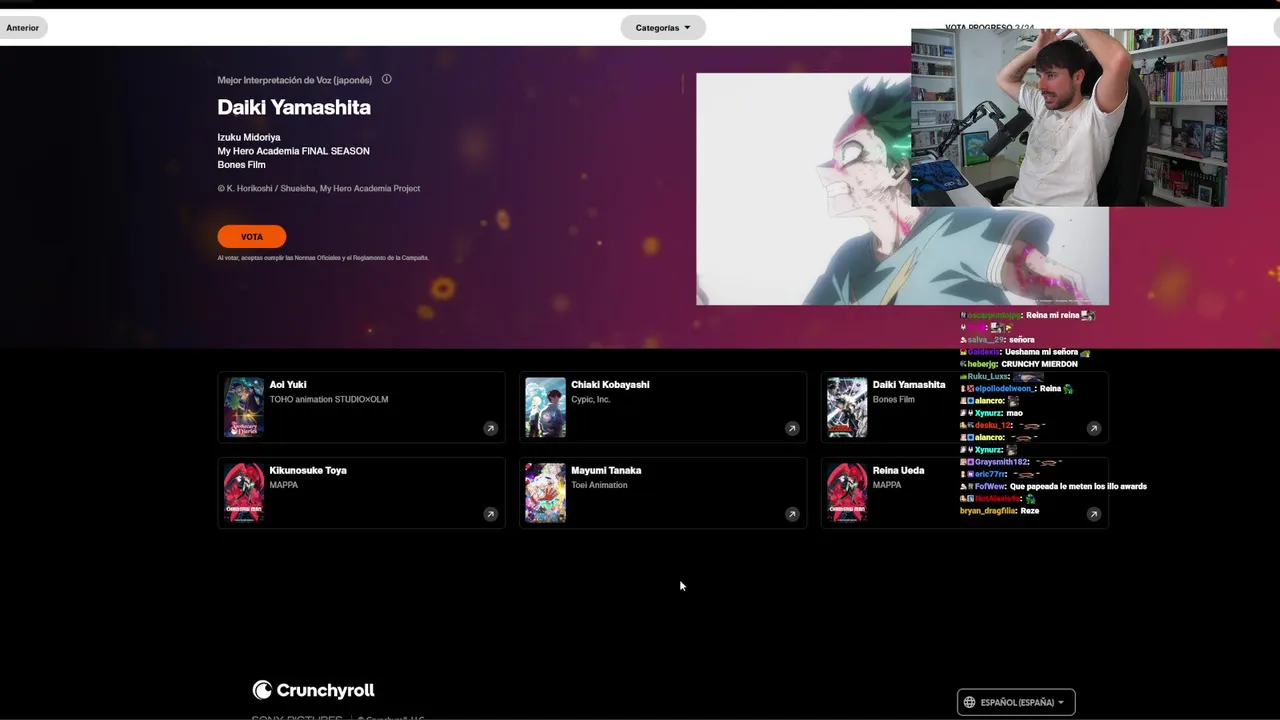The image size is (1280, 720).
Task: Click My Hero Academia FINAL SEASON text
Action: click(x=294, y=151)
